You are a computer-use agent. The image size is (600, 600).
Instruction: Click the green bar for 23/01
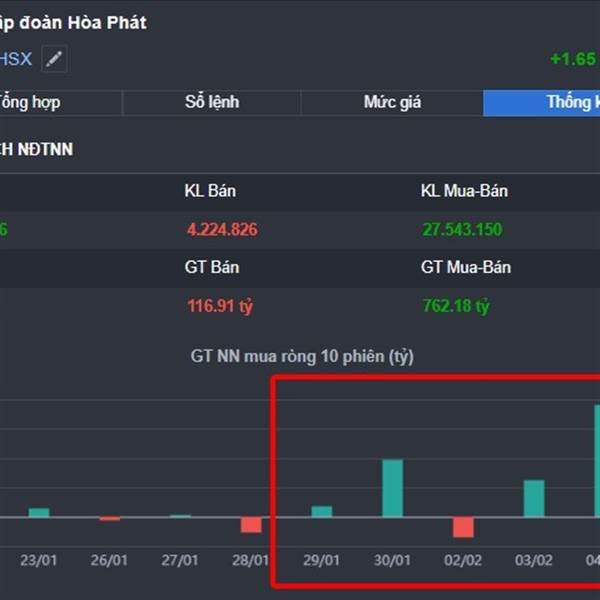click(x=39, y=512)
